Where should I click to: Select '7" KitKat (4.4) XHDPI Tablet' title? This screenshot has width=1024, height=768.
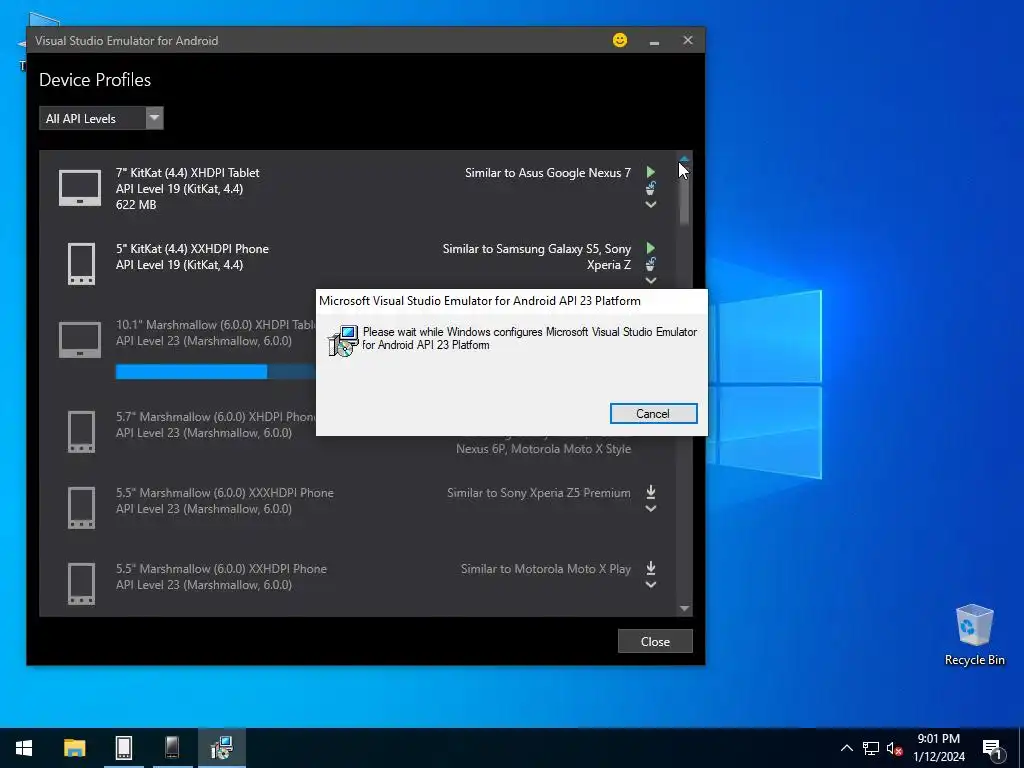tap(187, 172)
